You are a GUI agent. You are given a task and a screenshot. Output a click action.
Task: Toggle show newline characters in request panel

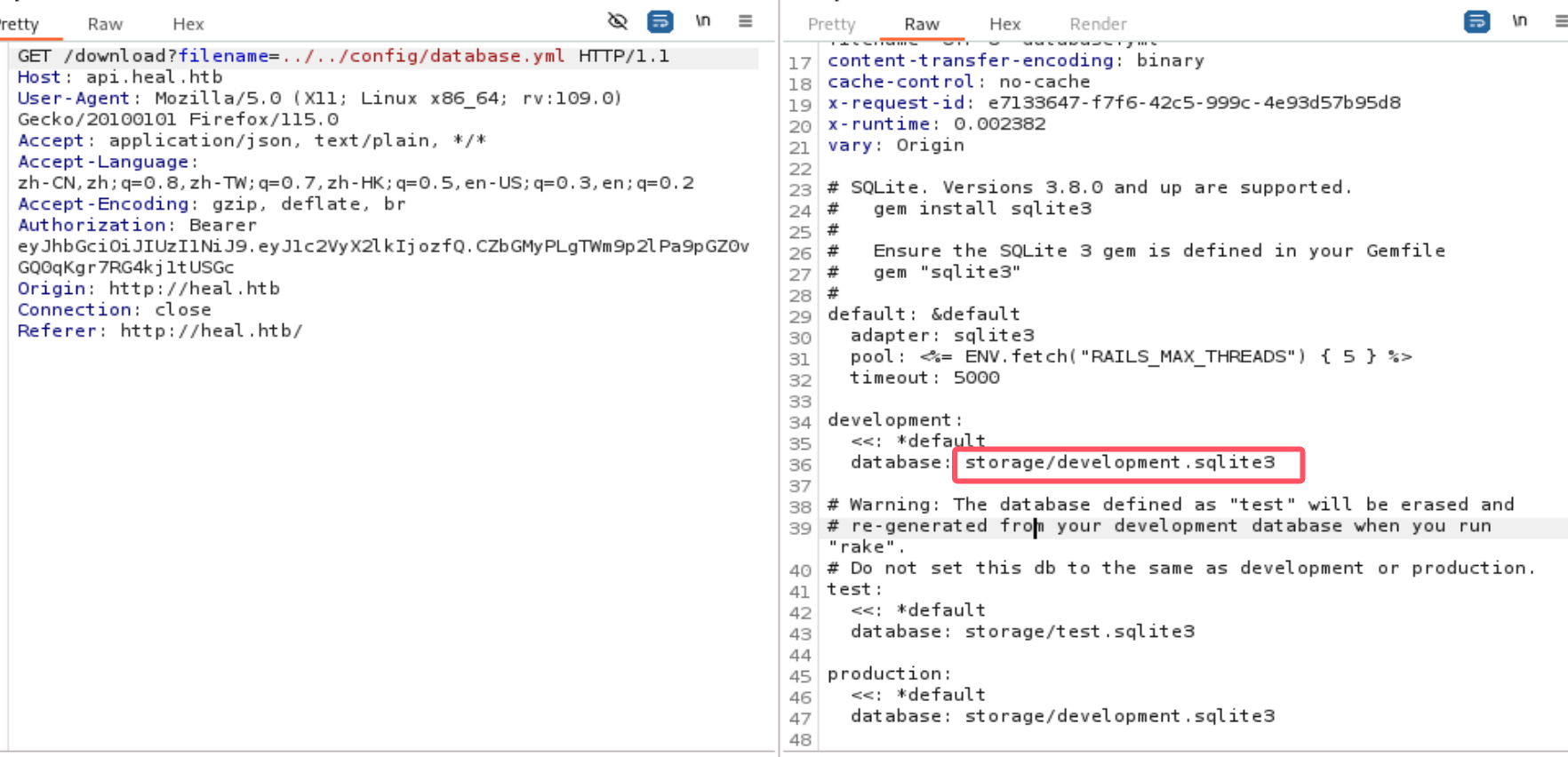click(702, 21)
